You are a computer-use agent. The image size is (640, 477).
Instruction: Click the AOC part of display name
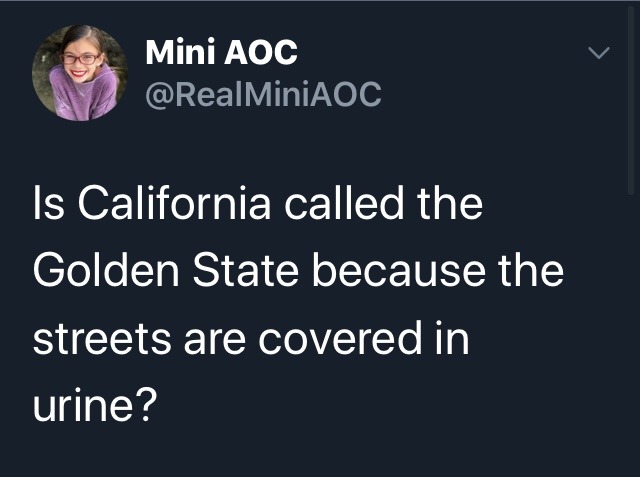pos(261,52)
